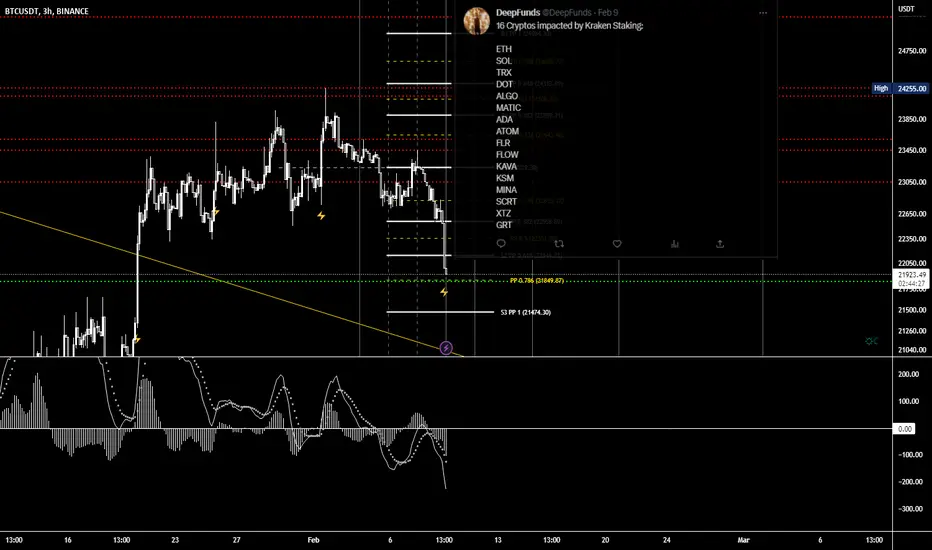Screen dimensions: 932x550
Task: Click MATIC in the tweet list
Action: pos(509,108)
